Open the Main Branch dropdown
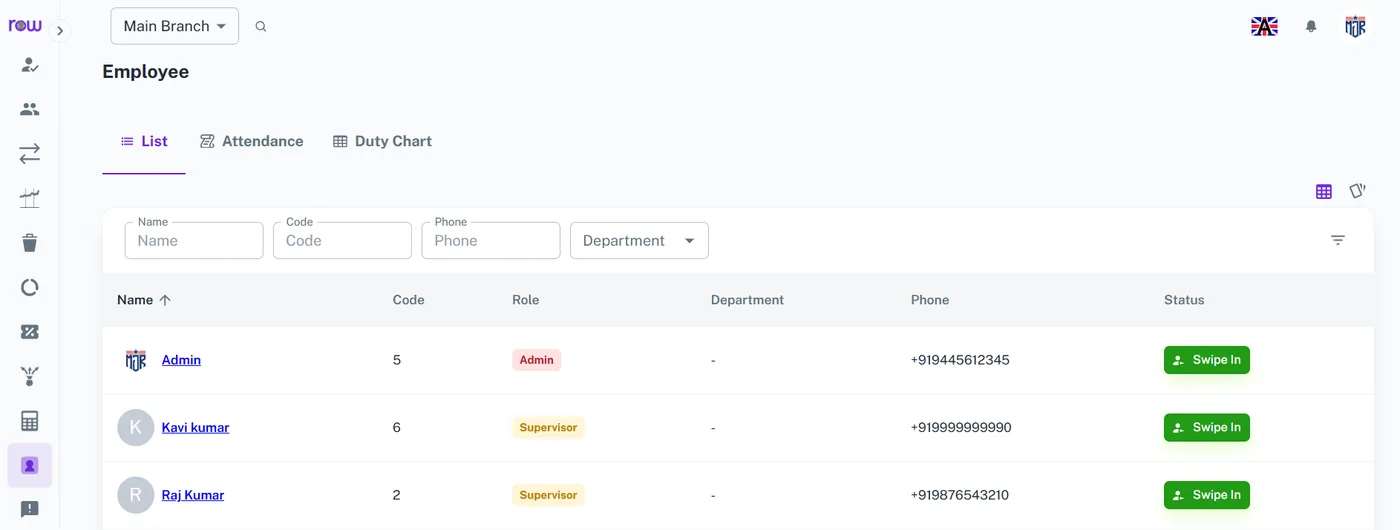Image resolution: width=1400 pixels, height=530 pixels. (175, 26)
